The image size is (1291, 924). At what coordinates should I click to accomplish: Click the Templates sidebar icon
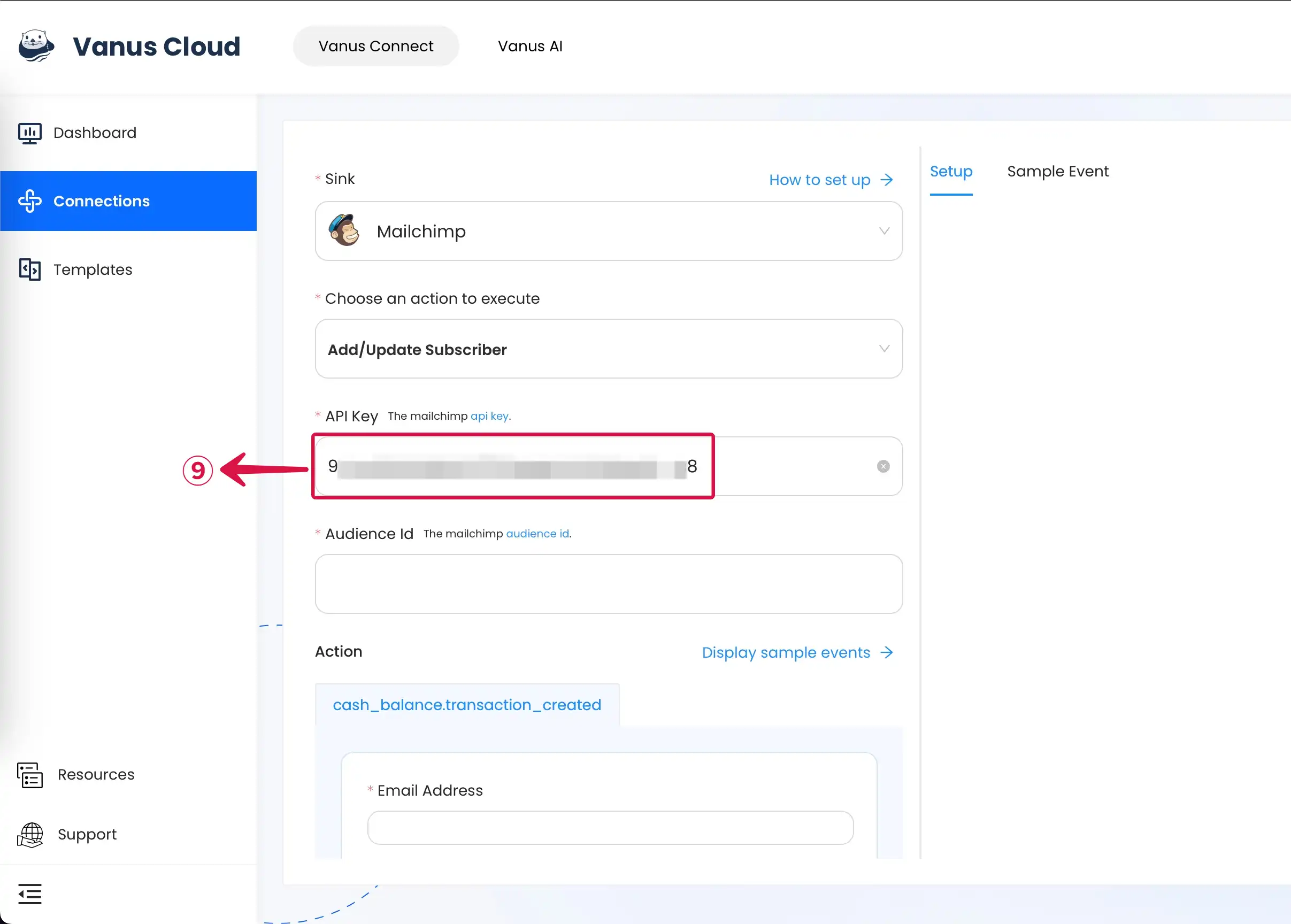point(31,269)
